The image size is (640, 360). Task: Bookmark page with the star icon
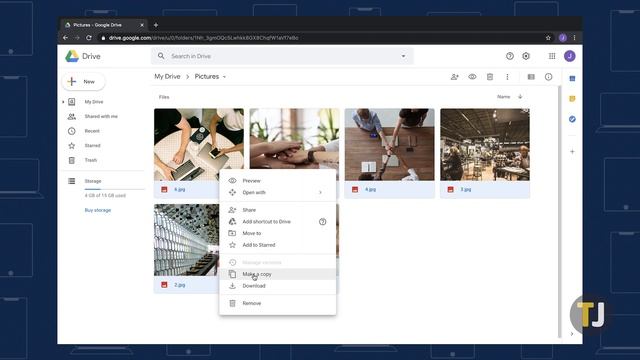(548, 38)
